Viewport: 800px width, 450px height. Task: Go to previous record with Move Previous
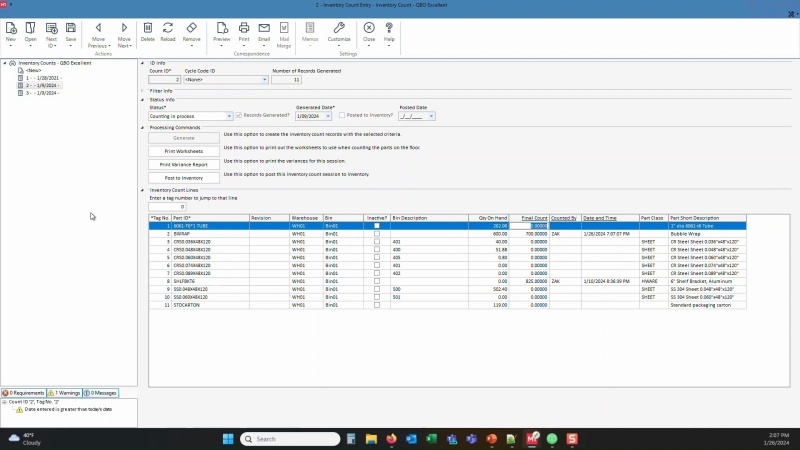(98, 29)
